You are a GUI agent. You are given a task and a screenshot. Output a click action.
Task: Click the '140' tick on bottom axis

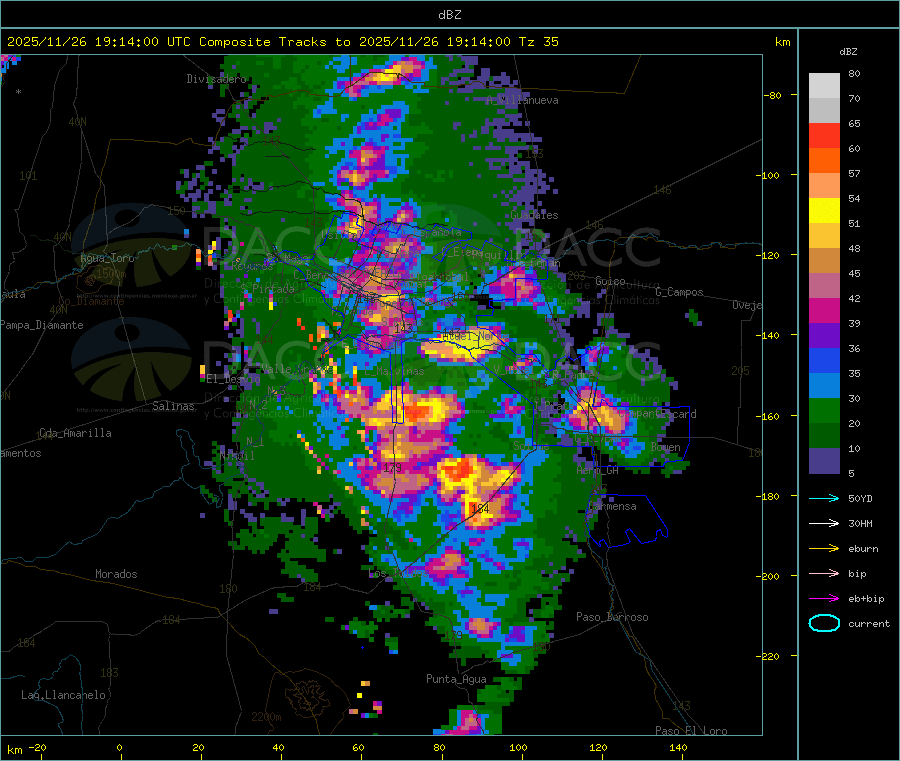[x=678, y=747]
